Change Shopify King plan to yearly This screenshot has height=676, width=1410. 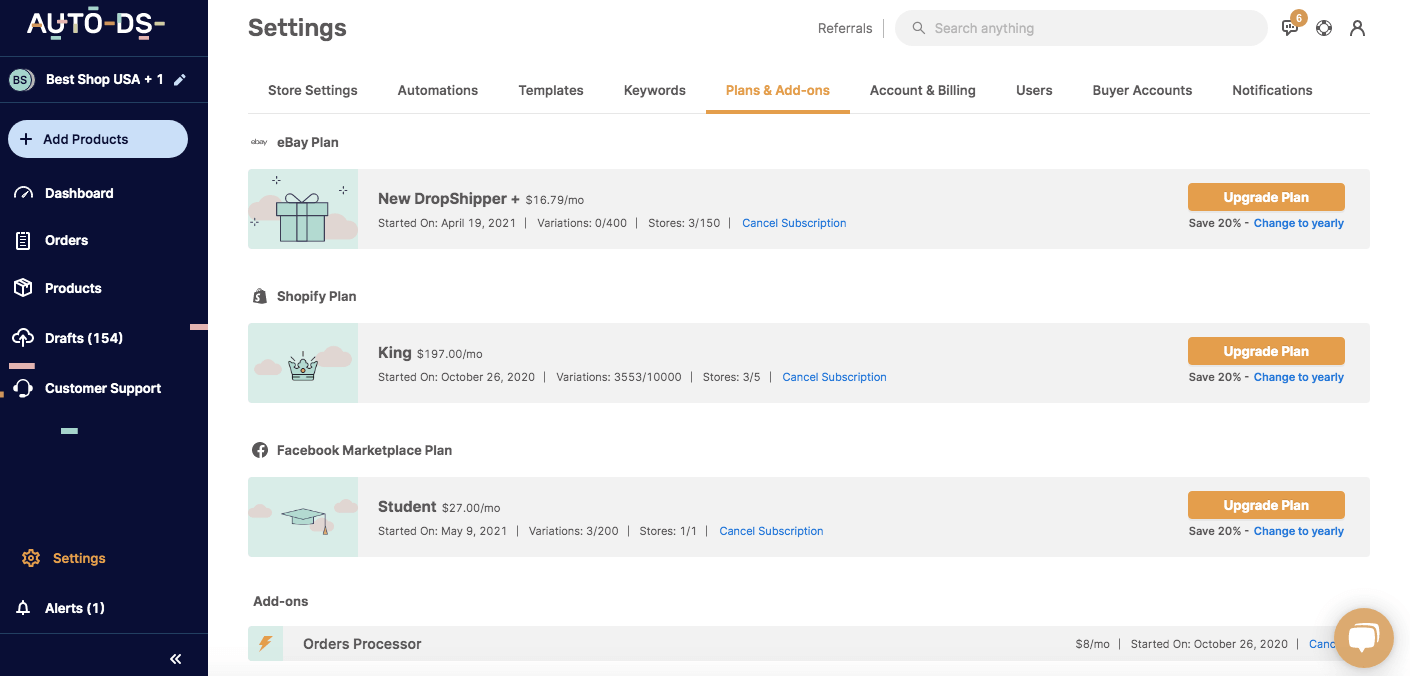1299,377
